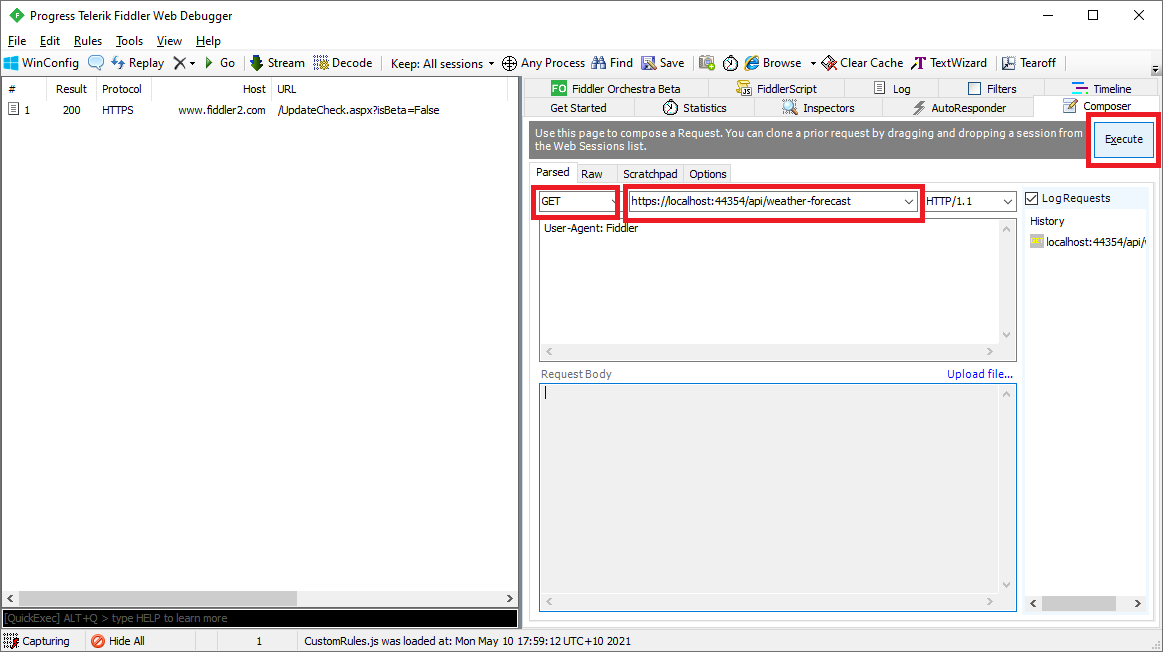1163x652 pixels.
Task: Expand the Browse dropdown arrow
Action: pos(813,63)
